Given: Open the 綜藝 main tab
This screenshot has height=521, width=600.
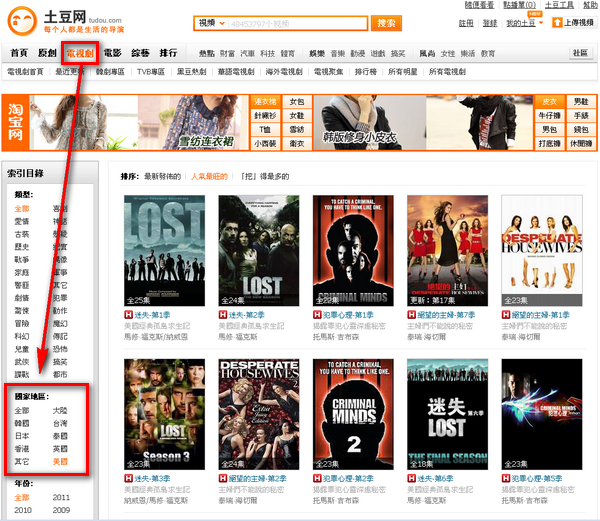Looking at the screenshot, I should (x=140, y=53).
